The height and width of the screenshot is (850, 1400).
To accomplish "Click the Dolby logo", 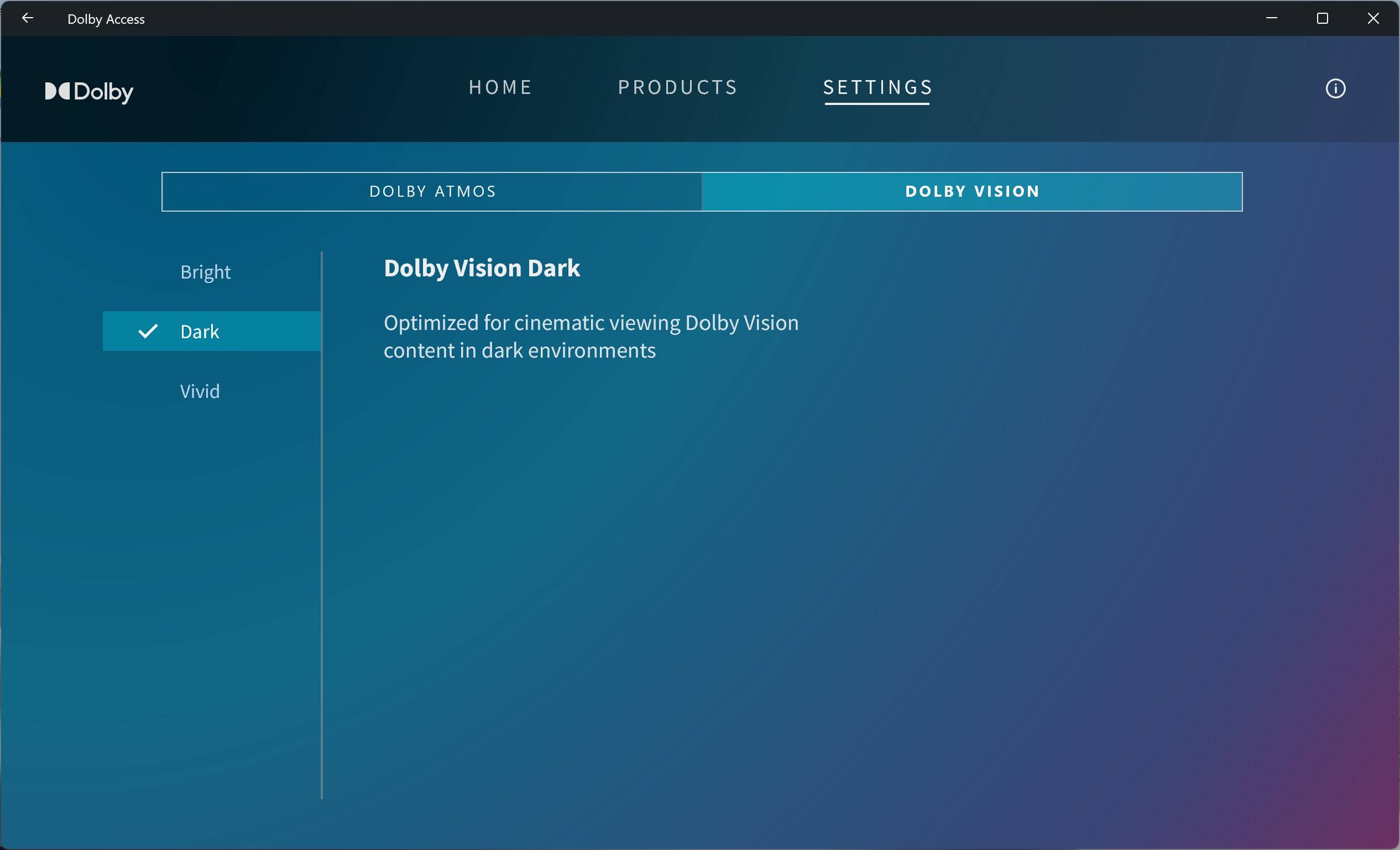I will [89, 91].
